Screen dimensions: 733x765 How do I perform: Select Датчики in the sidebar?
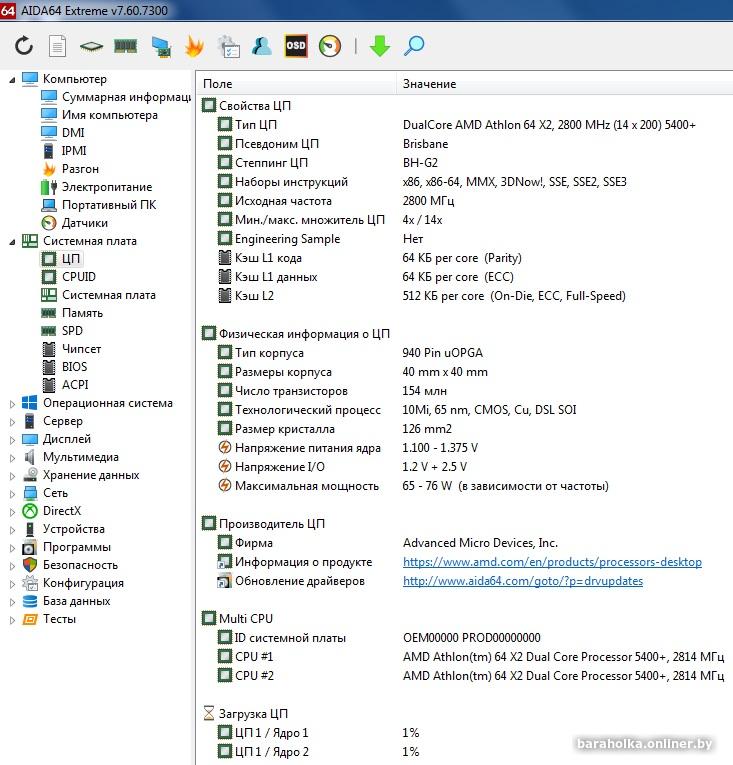84,223
